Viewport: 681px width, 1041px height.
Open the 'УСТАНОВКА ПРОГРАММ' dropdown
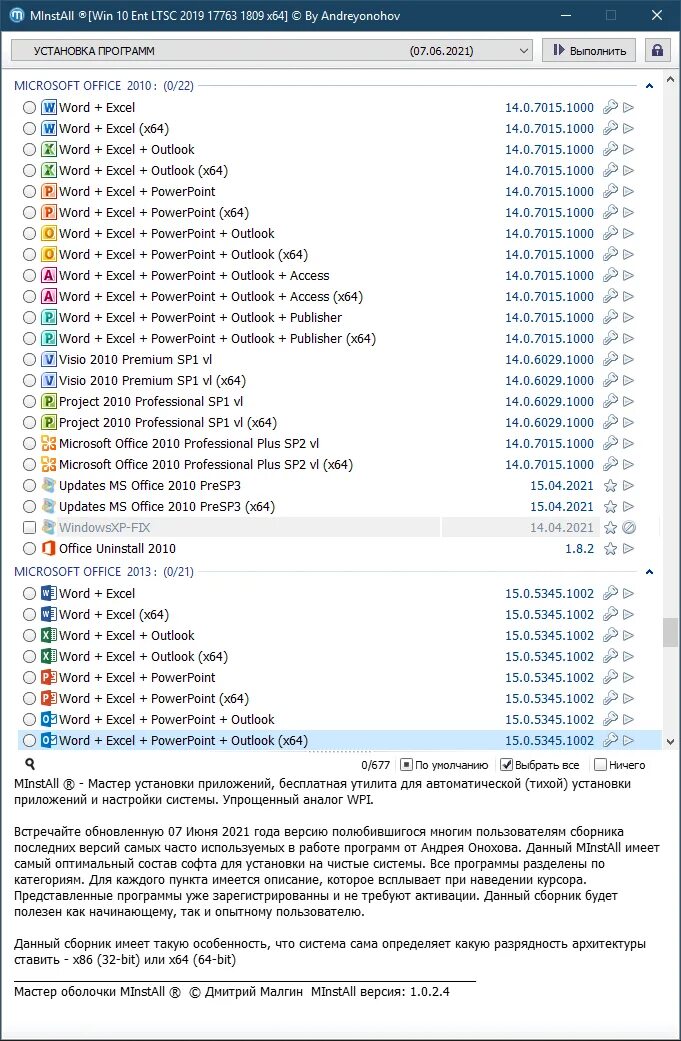pyautogui.click(x=271, y=50)
